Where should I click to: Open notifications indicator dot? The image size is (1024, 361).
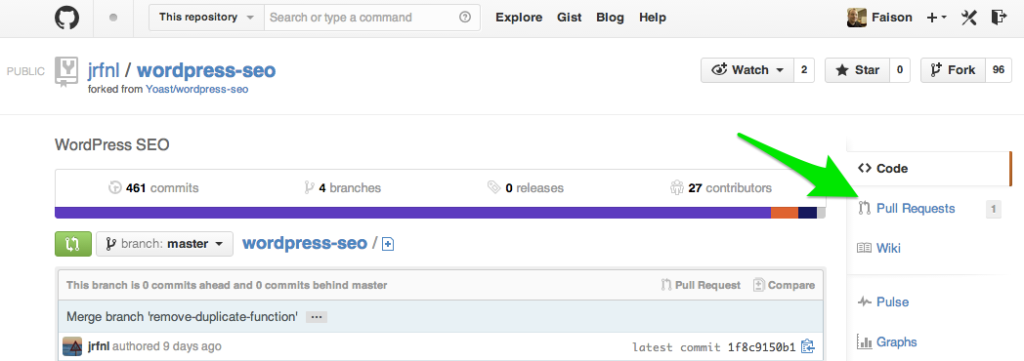click(113, 18)
